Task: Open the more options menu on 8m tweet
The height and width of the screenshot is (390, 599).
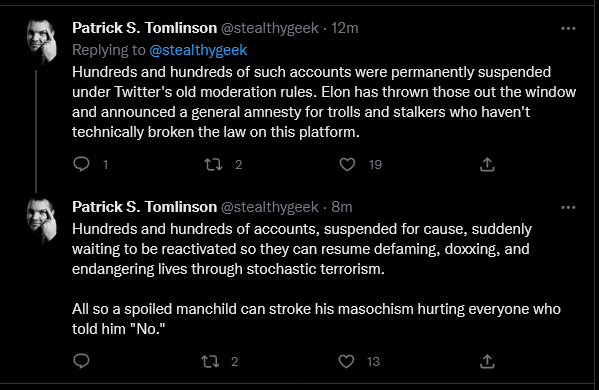Action: click(x=568, y=207)
